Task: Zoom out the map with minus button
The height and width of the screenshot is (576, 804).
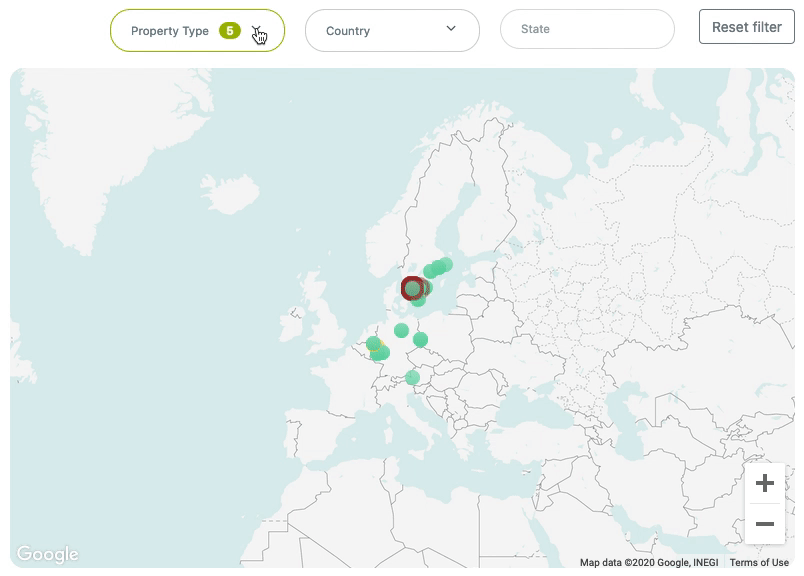Action: point(765,524)
